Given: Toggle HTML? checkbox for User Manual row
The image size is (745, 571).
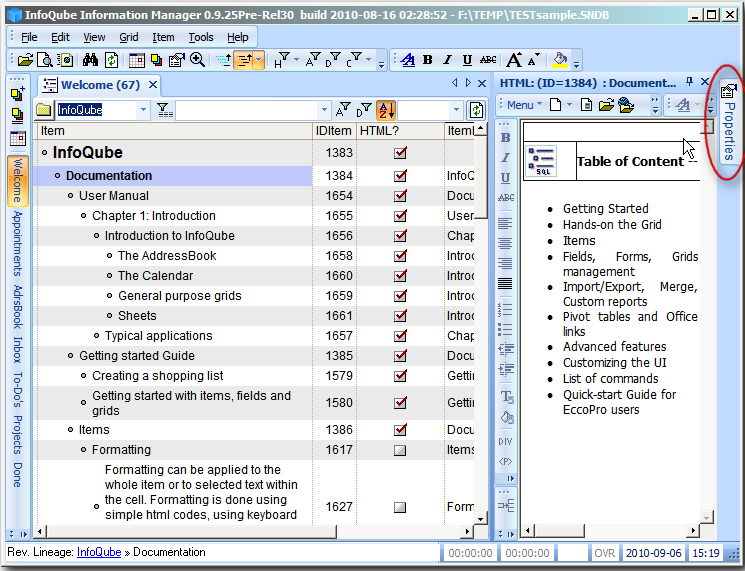Looking at the screenshot, I should 400,195.
